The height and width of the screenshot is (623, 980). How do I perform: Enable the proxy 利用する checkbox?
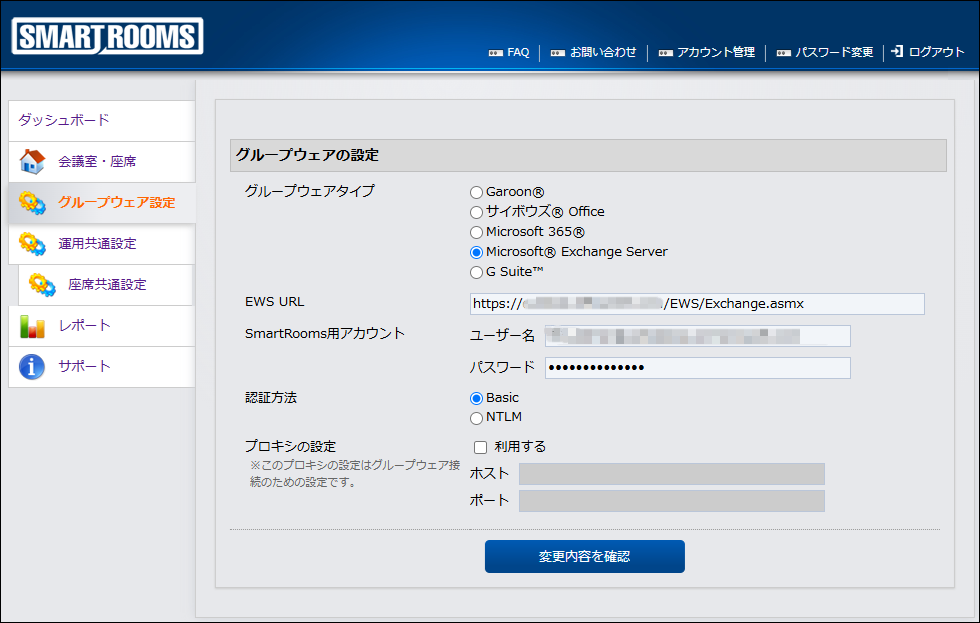tap(480, 447)
